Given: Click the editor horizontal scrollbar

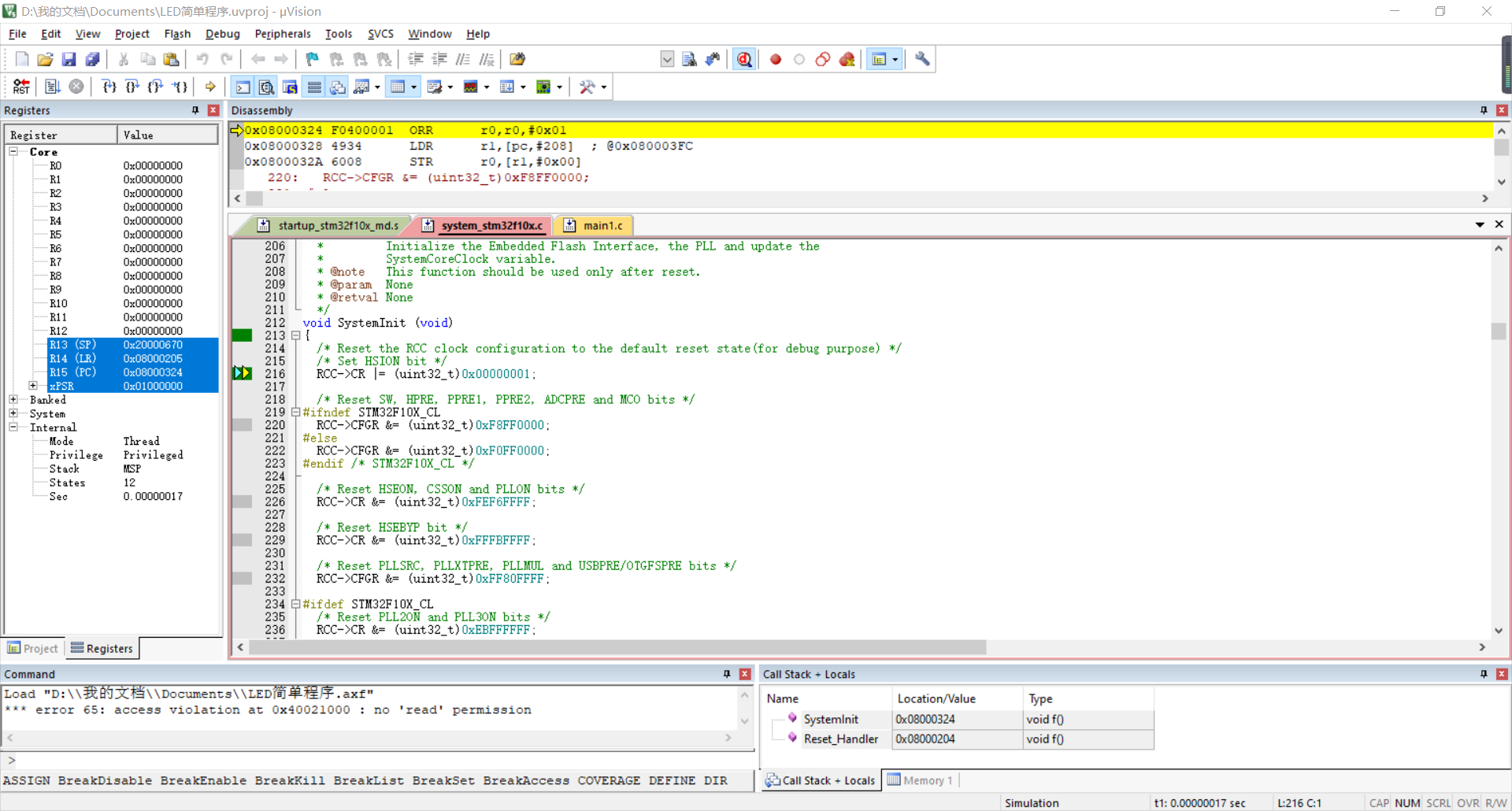Looking at the screenshot, I should click(617, 647).
